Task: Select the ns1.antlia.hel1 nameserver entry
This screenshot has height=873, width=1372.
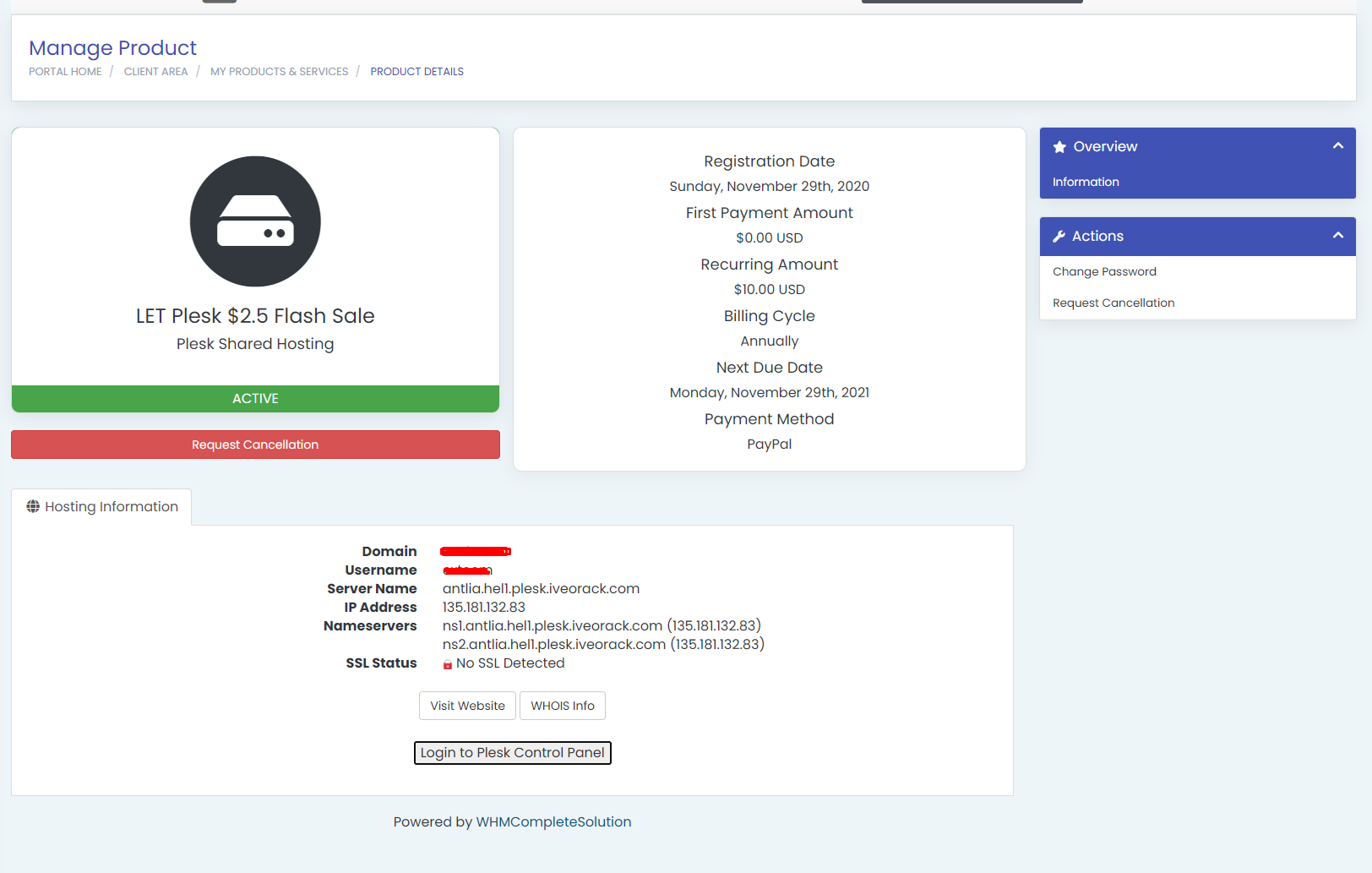Action: [x=602, y=625]
